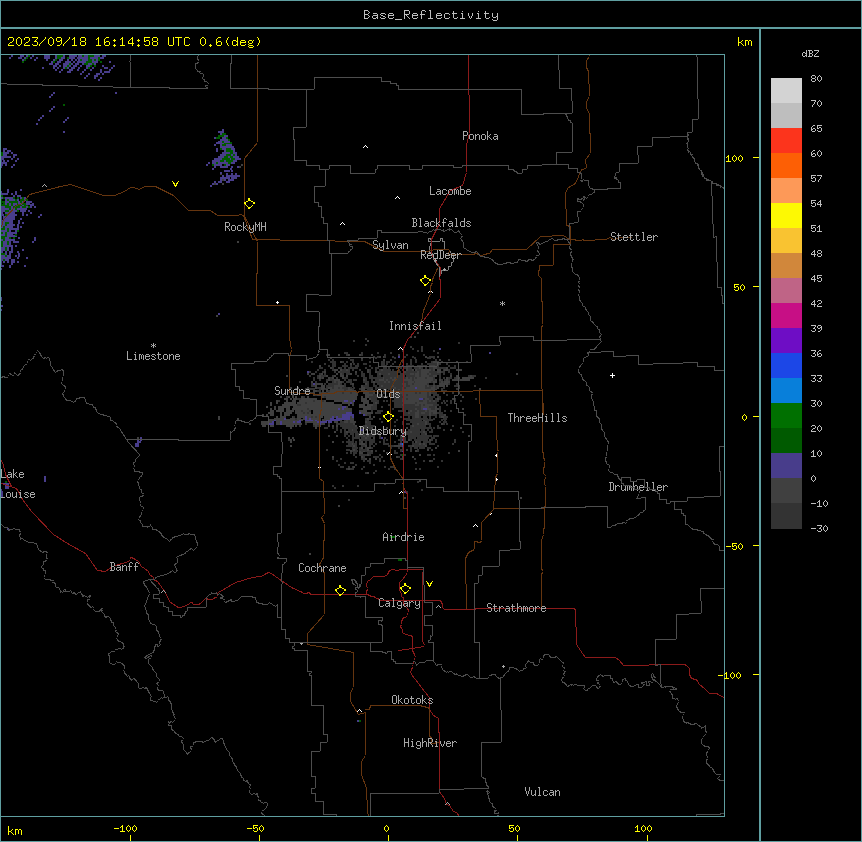862x842 pixels.
Task: Select the blue 36 dBZ color band
Action: pos(786,365)
